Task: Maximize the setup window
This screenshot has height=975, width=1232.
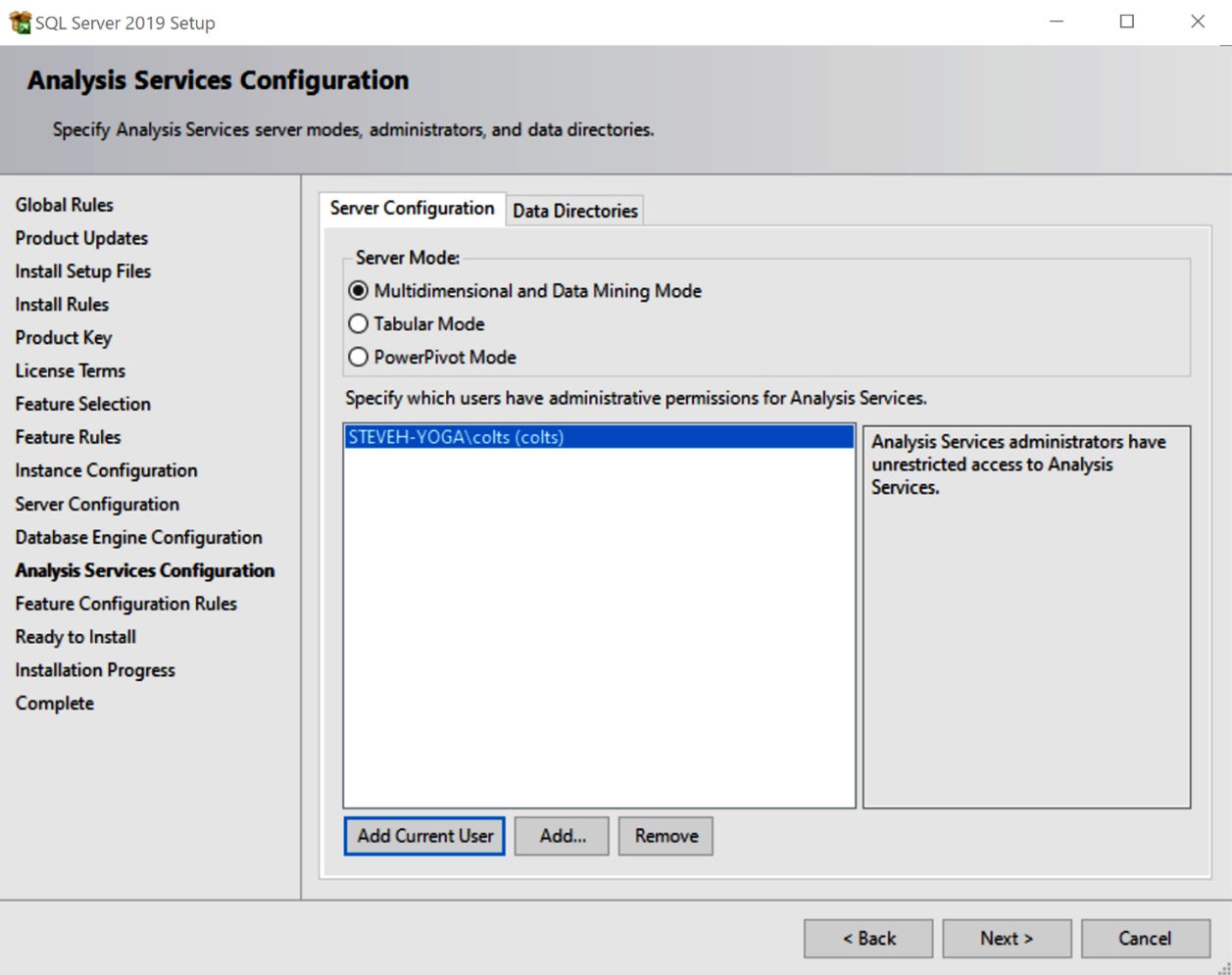Action: click(x=1127, y=22)
